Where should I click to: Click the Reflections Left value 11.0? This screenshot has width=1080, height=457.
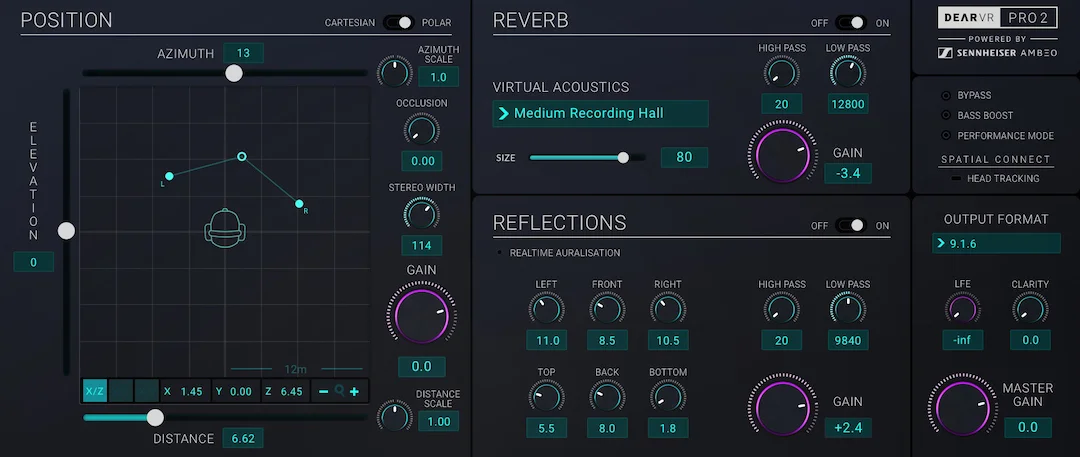point(546,340)
